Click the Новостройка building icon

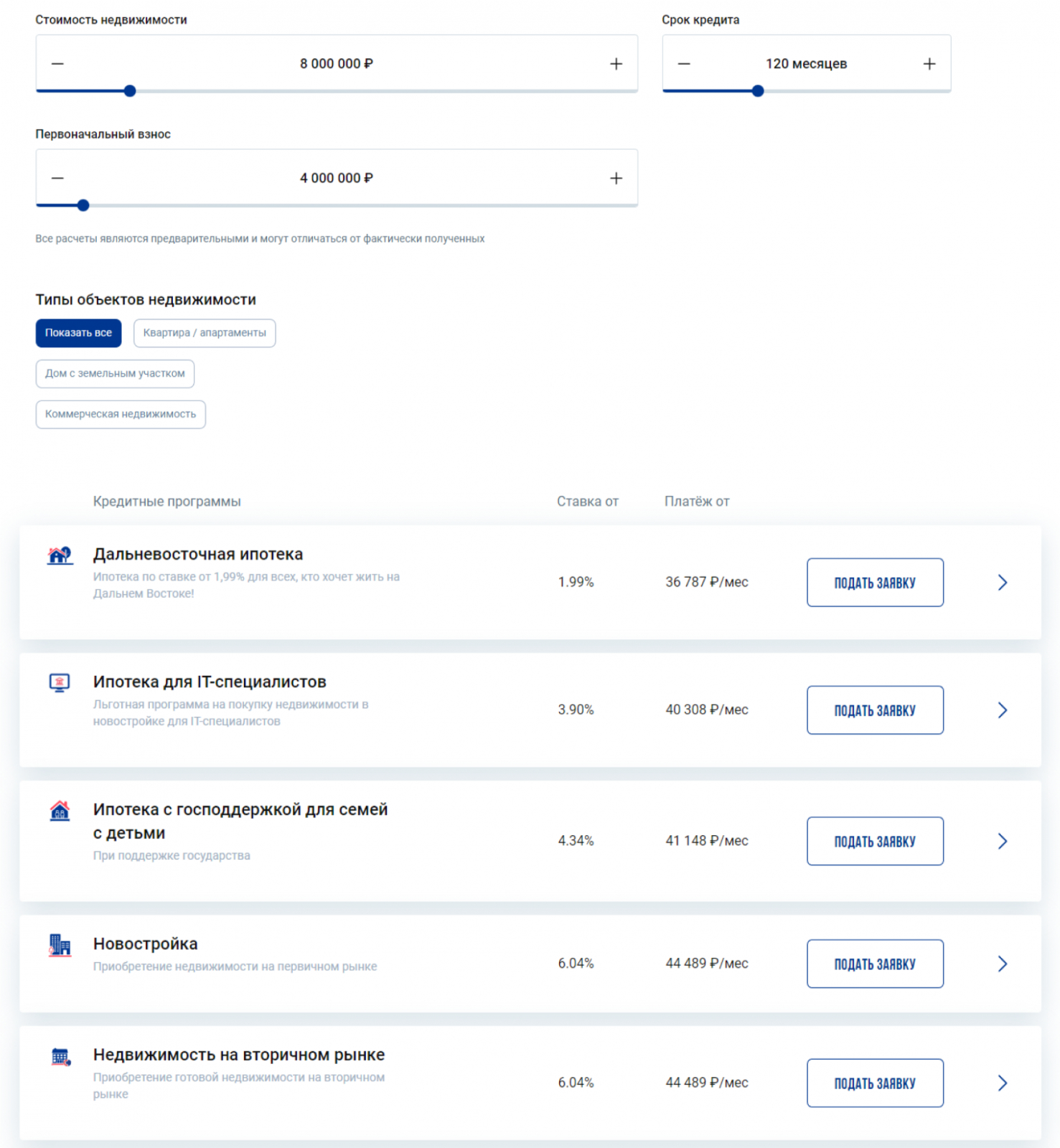[60, 945]
